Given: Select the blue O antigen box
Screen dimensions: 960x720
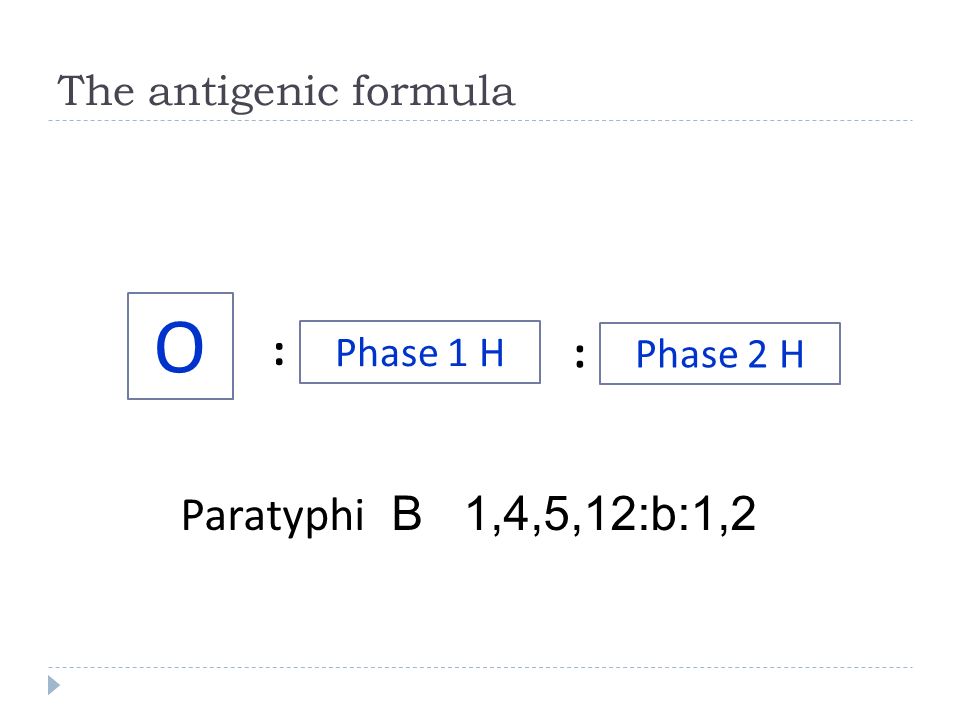Looking at the screenshot, I should (x=181, y=346).
